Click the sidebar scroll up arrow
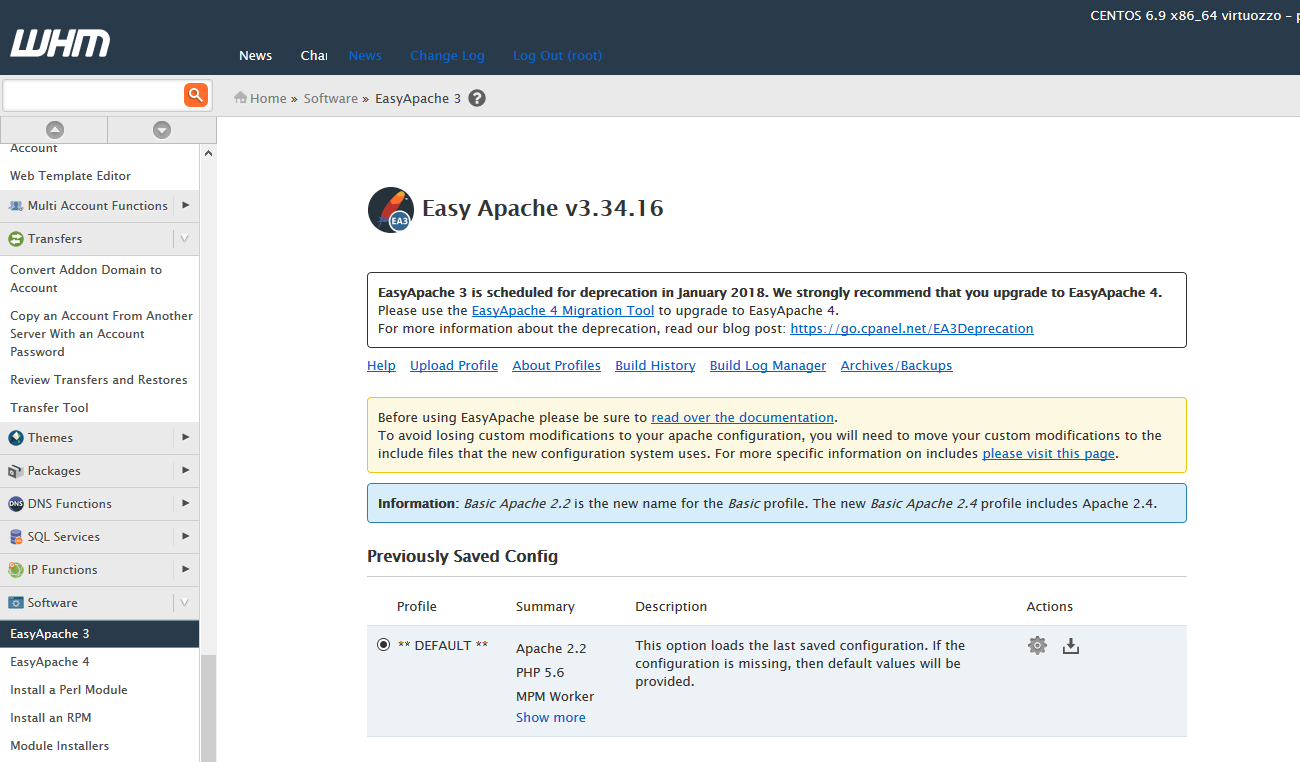Image resolution: width=1300 pixels, height=762 pixels. click(209, 154)
